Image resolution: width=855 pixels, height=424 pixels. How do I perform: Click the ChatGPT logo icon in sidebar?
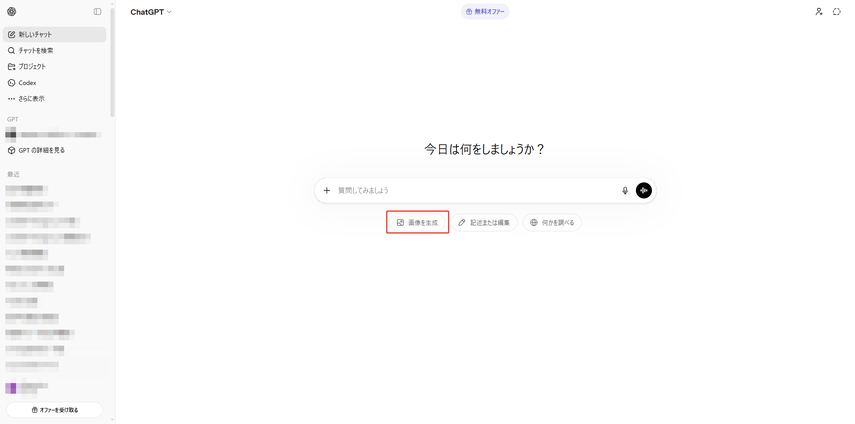coord(11,11)
